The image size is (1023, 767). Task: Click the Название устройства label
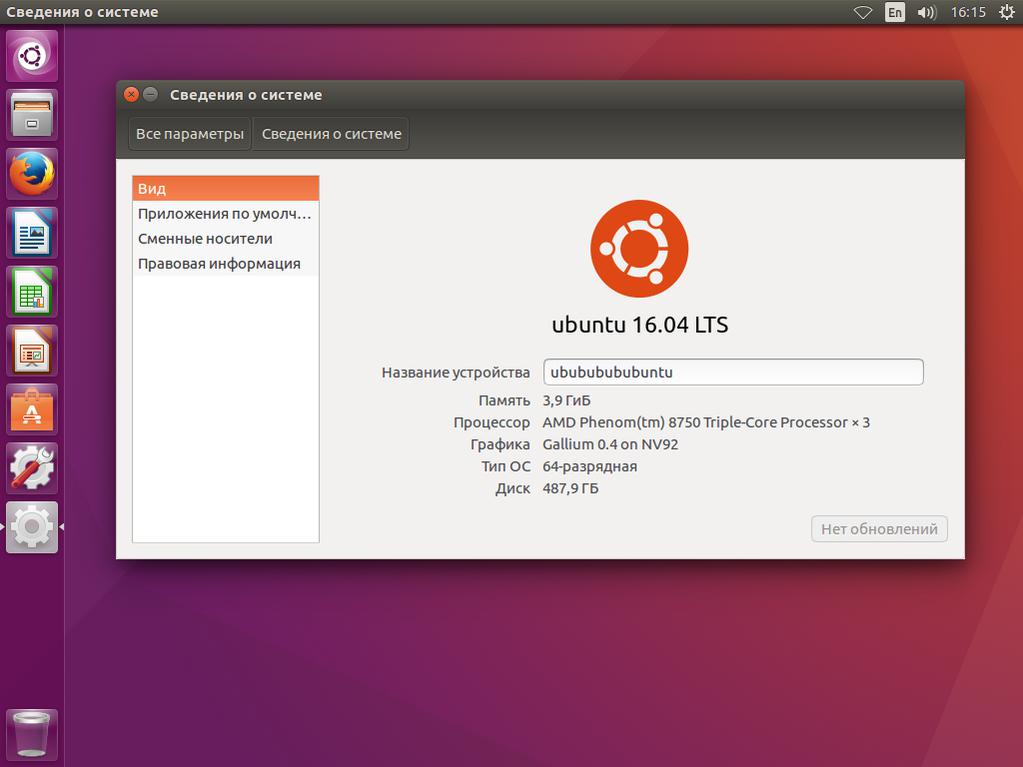pyautogui.click(x=455, y=372)
